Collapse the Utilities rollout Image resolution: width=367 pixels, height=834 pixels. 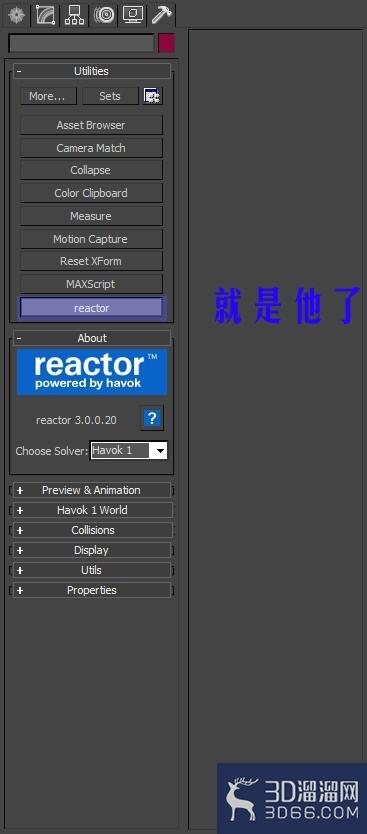pos(91,71)
